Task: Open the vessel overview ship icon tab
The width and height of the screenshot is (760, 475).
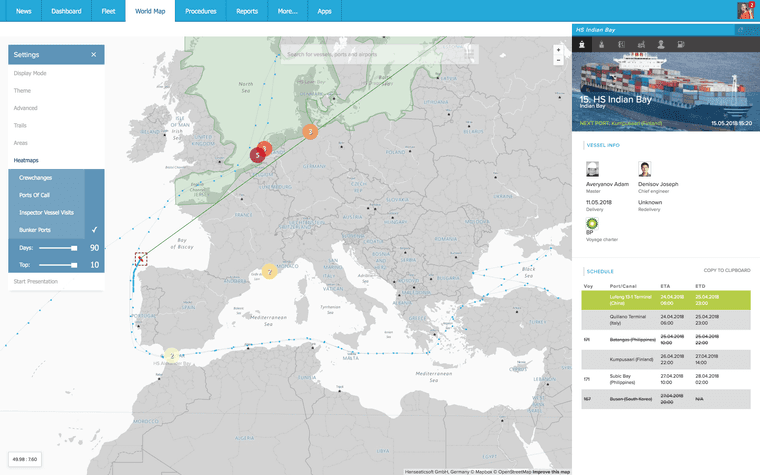Action: (582, 45)
